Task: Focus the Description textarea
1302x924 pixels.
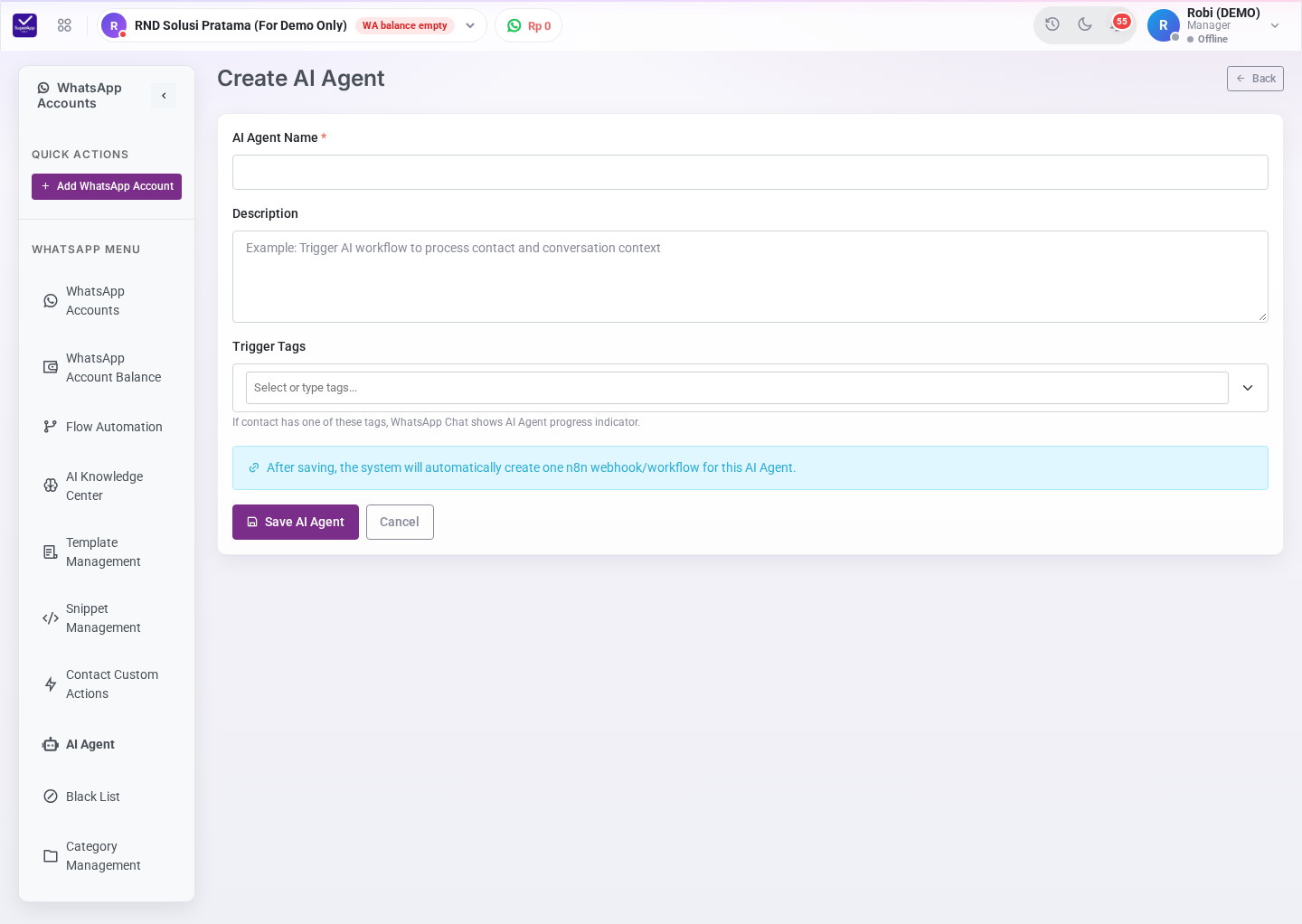Action: pyautogui.click(x=750, y=277)
